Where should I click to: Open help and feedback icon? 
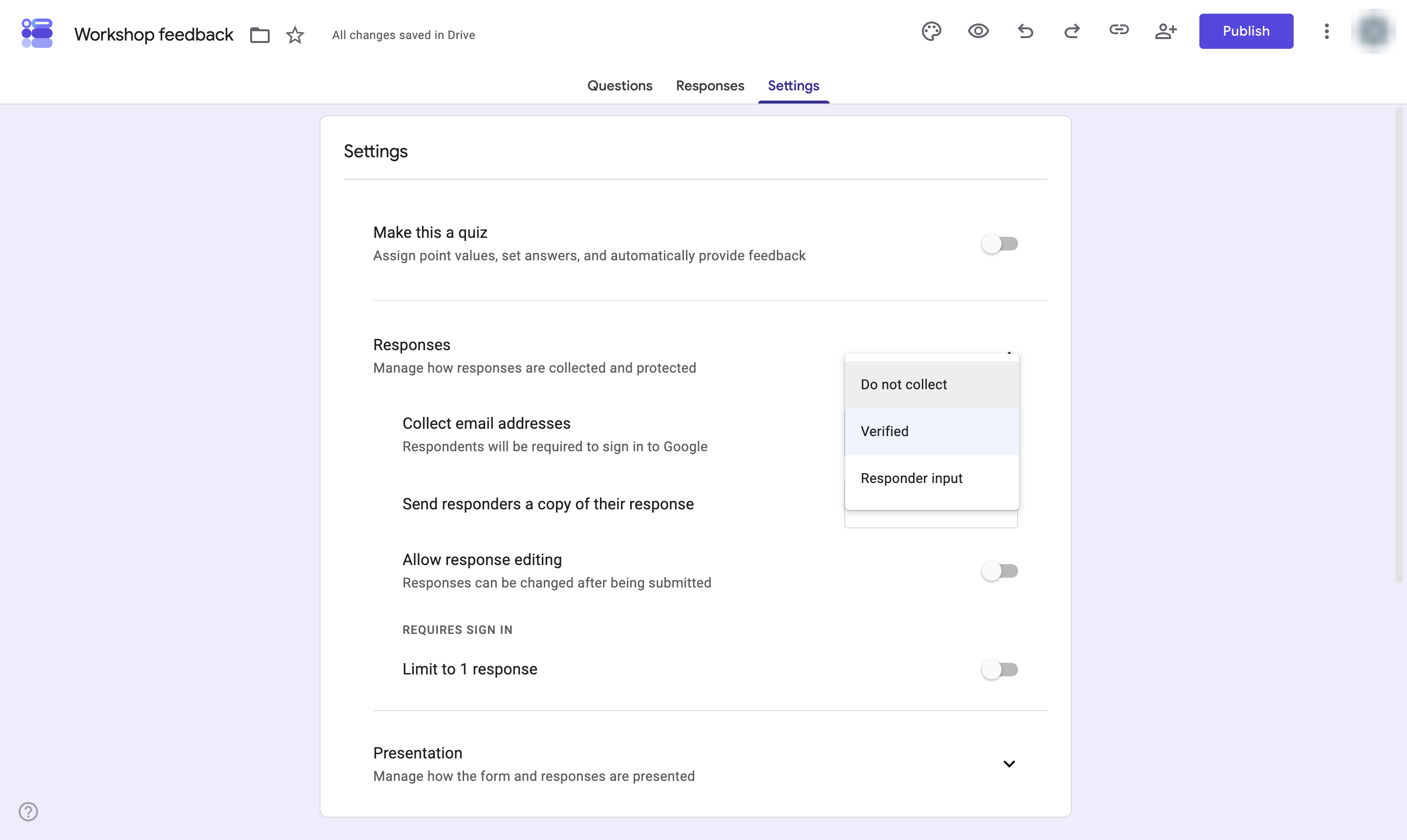(28, 812)
